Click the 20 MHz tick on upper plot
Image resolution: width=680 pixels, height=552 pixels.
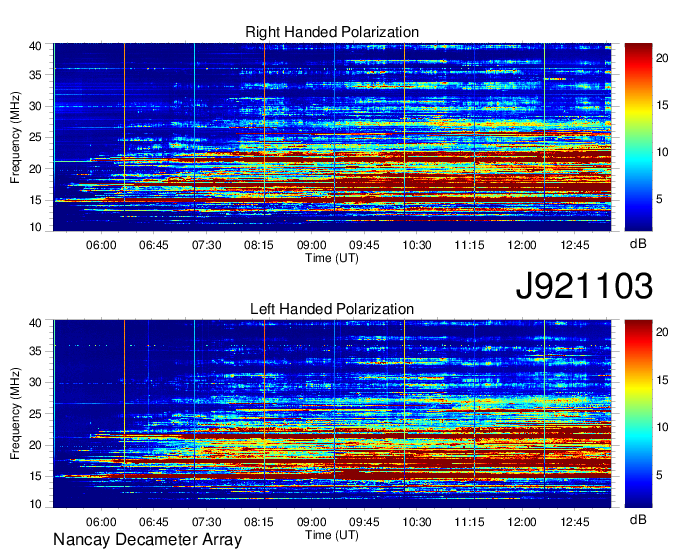(x=35, y=169)
